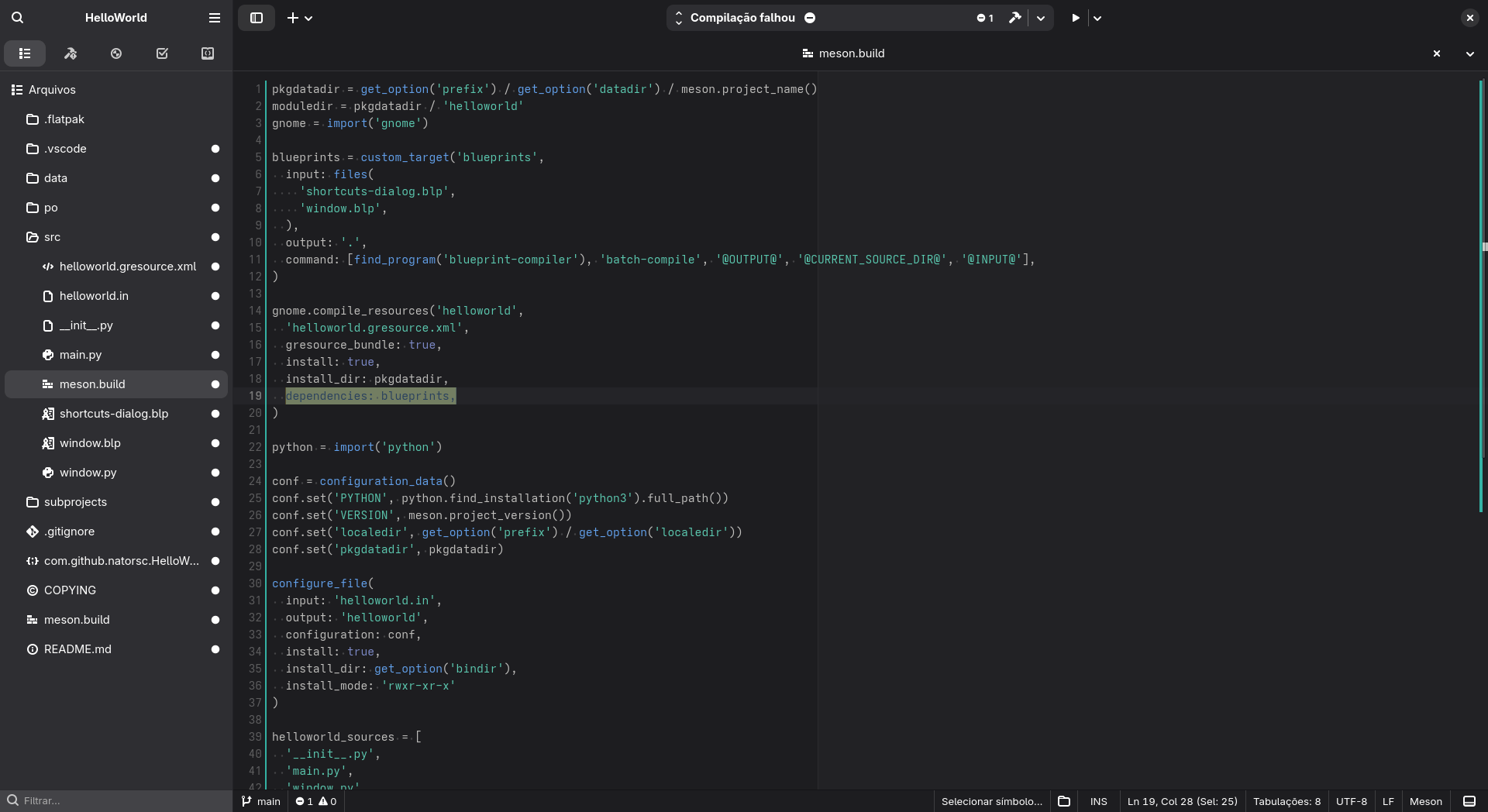Open the build options dropdown
Screen dimensions: 1488x812
(x=1041, y=18)
